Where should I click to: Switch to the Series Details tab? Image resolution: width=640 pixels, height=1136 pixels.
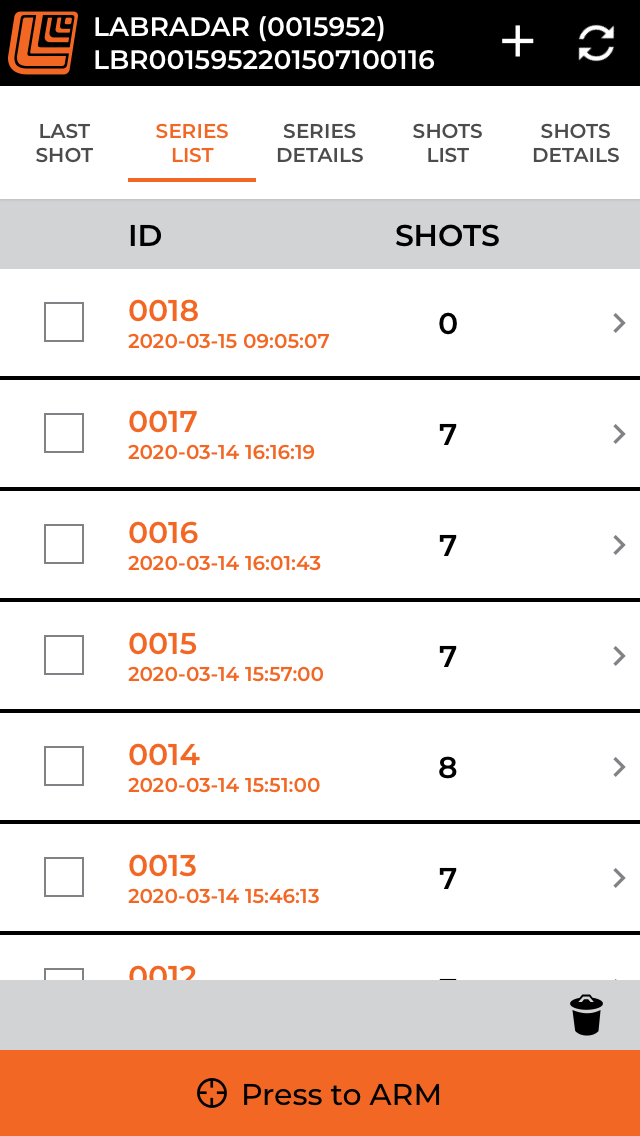tap(320, 143)
